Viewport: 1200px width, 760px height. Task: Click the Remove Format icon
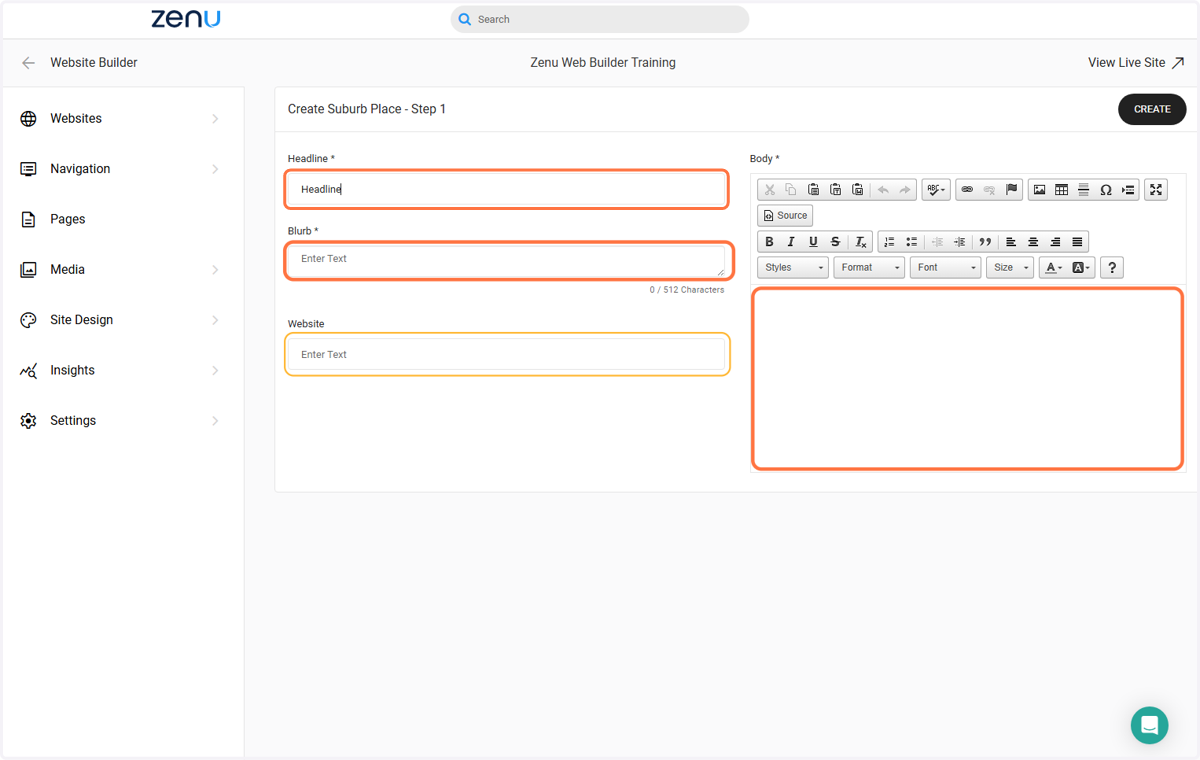point(860,242)
